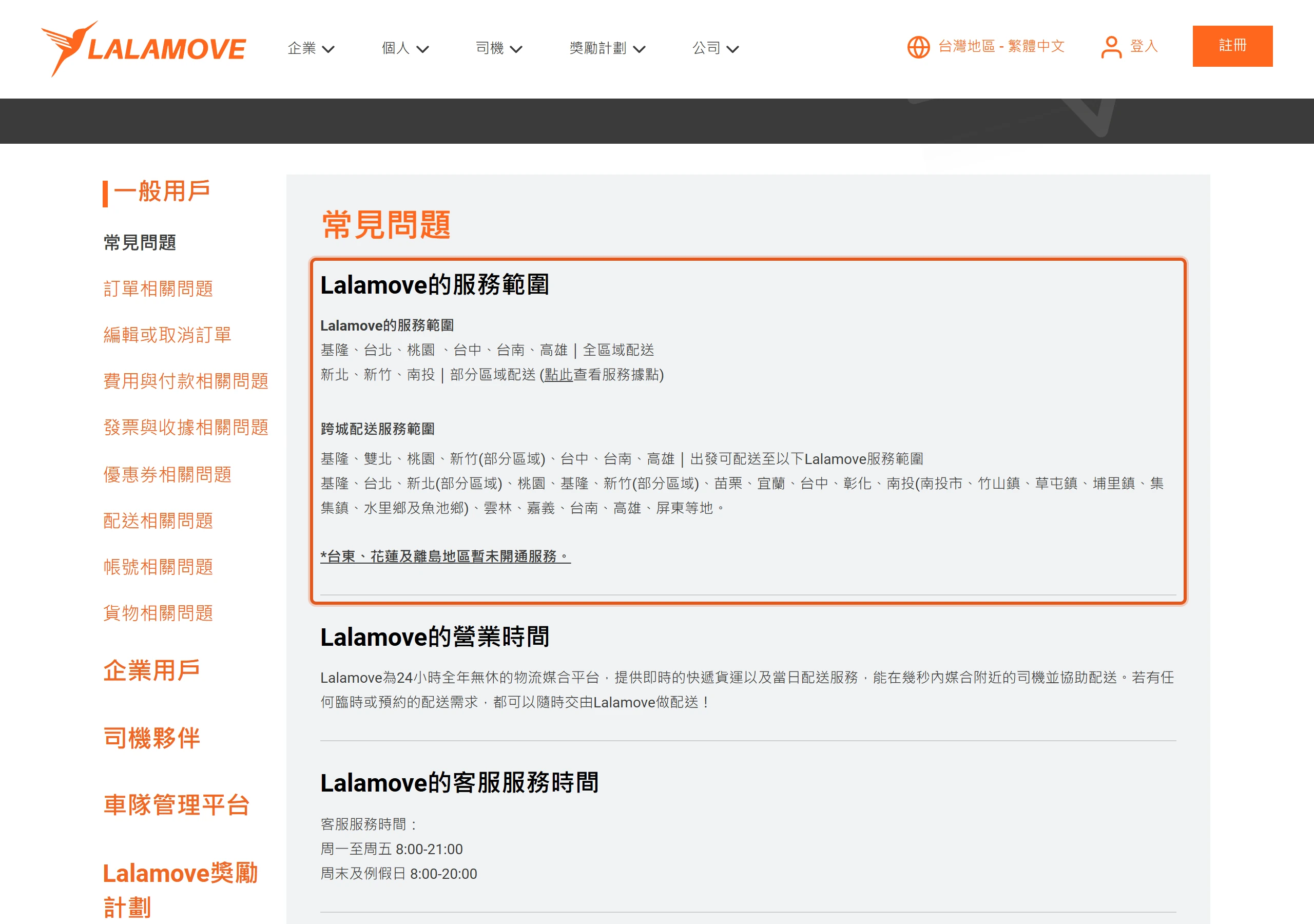This screenshot has height=924, width=1314.
Task: Select 車隊管理平台 sidebar section
Action: tap(176, 805)
